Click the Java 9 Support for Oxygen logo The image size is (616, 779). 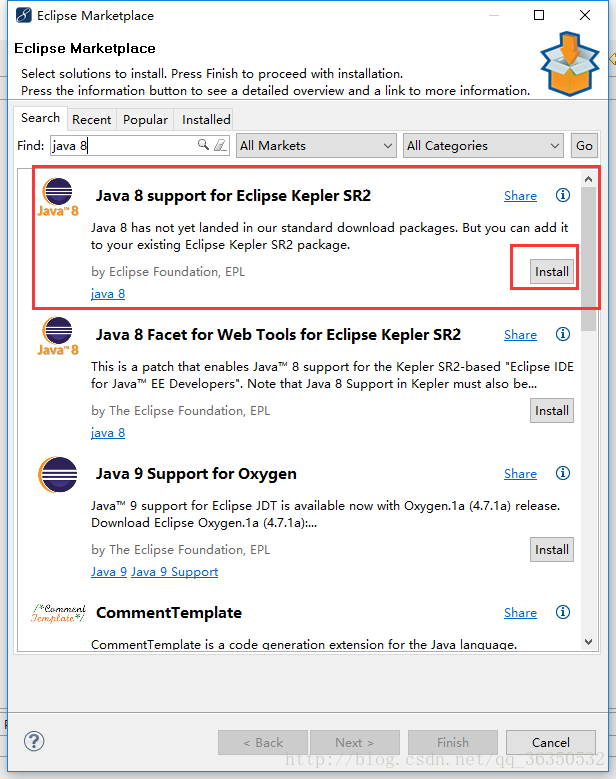tap(58, 474)
